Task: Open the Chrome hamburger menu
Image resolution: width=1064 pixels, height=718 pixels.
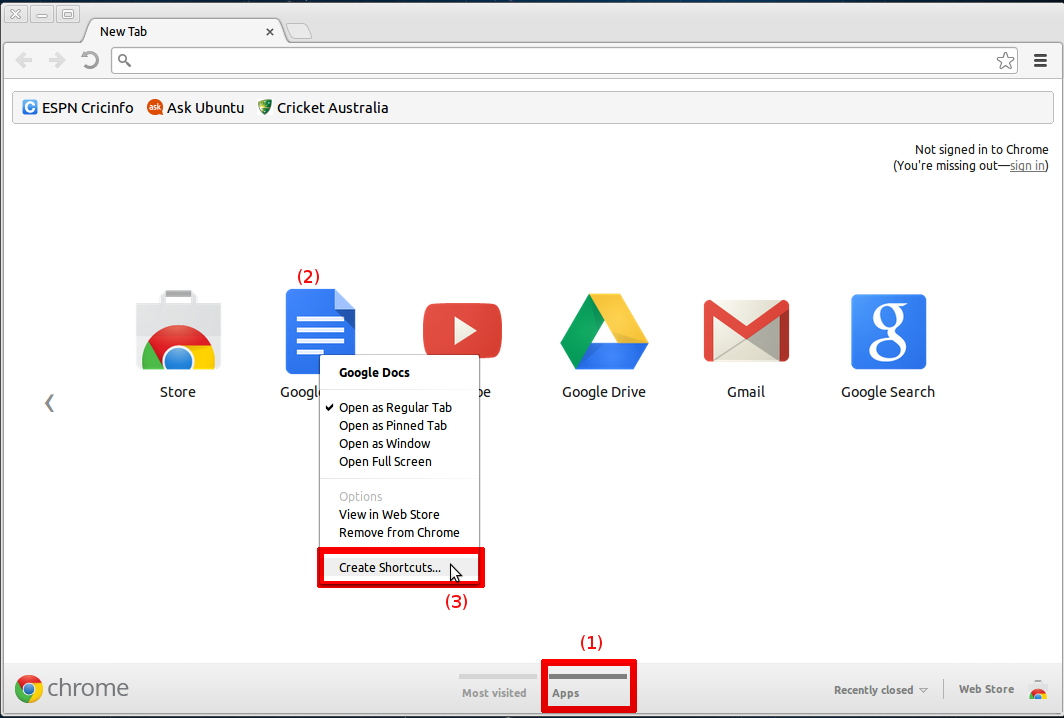Action: 1040,60
